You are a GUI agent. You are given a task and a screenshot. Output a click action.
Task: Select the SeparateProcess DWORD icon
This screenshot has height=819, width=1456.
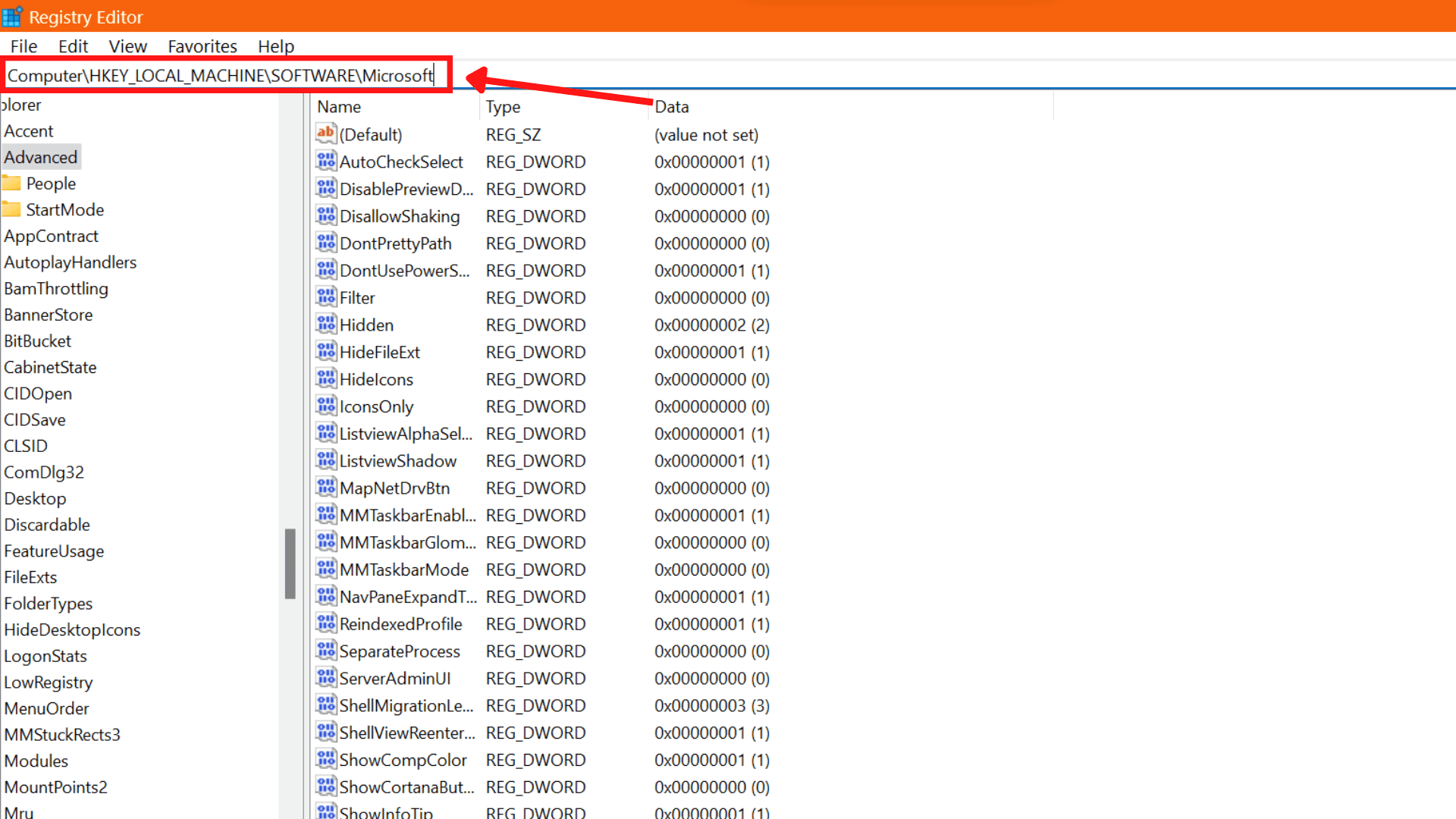(x=326, y=651)
